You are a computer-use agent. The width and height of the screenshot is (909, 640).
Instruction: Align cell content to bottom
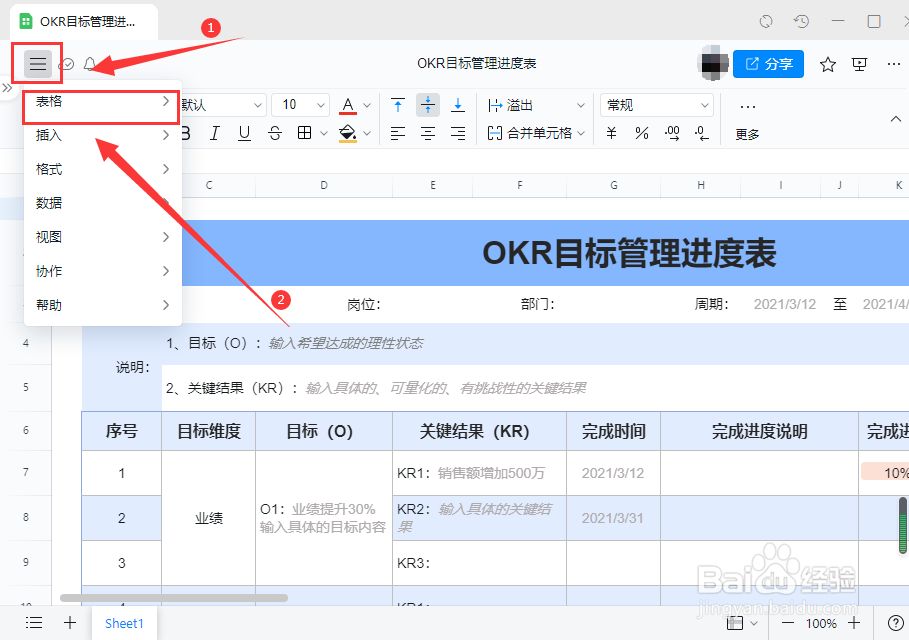(458, 106)
